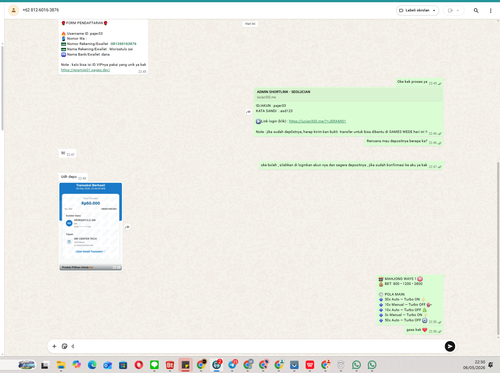Select the MAHJONG WAYS pola message

click(x=410, y=300)
